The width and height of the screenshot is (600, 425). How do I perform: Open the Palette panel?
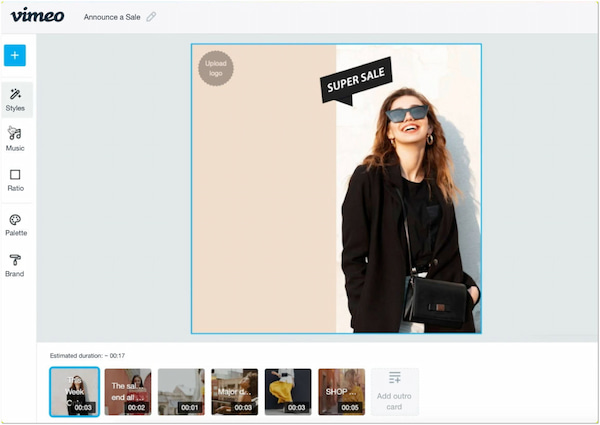pos(16,225)
